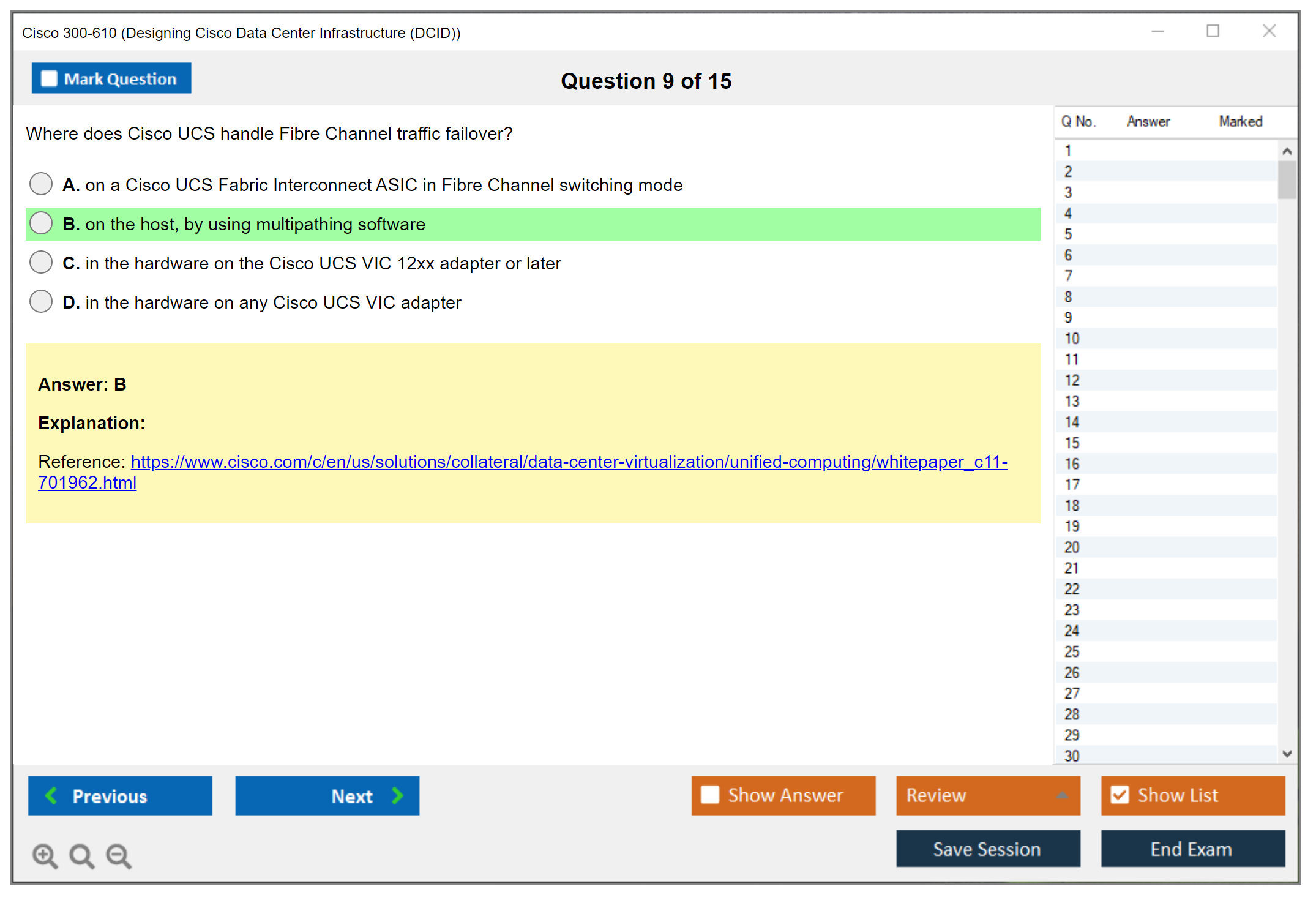Open the Review dropdown menu
Image resolution: width=1316 pixels, height=900 pixels.
(x=1062, y=795)
